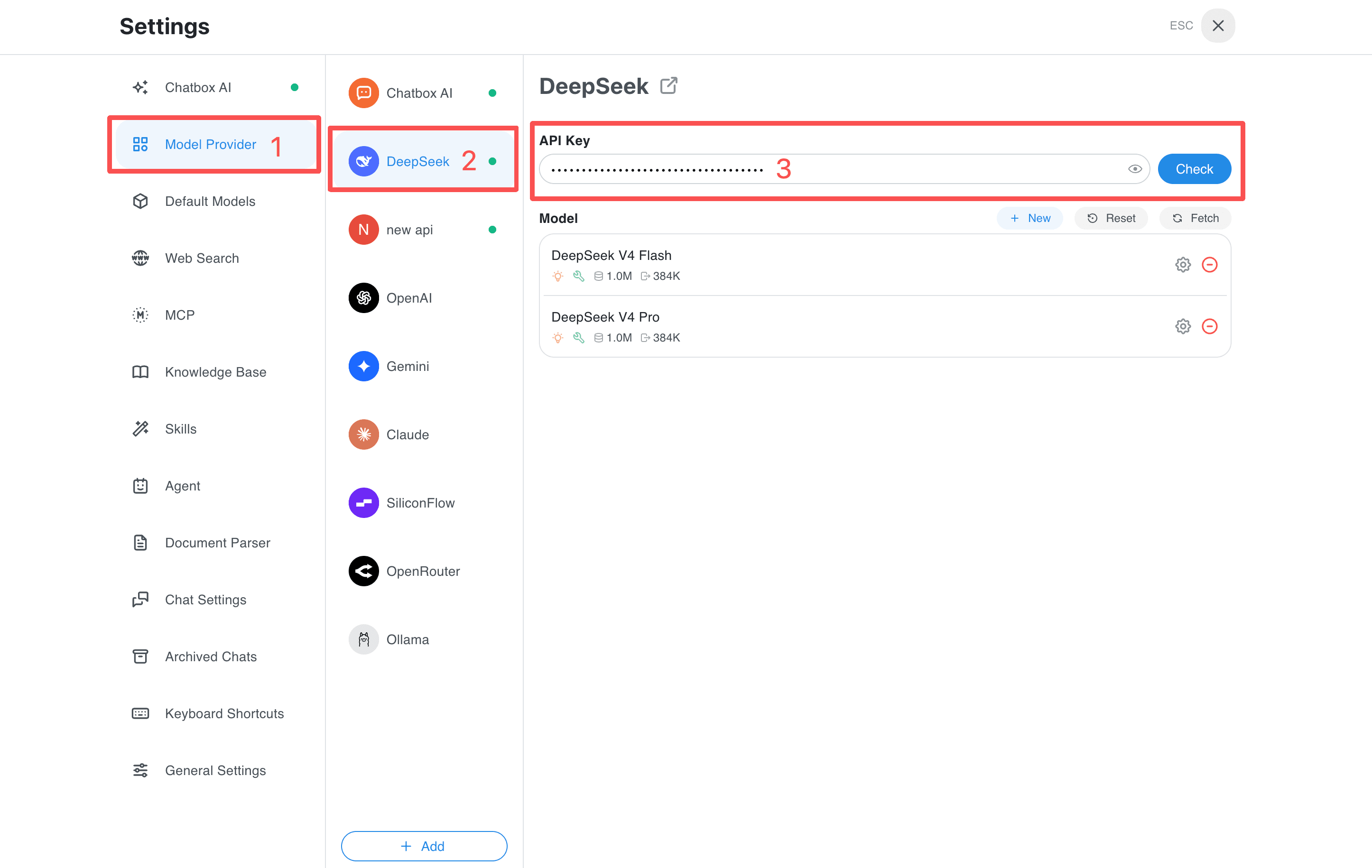The height and width of the screenshot is (868, 1372).
Task: Add a new model provider
Action: pyautogui.click(x=424, y=846)
